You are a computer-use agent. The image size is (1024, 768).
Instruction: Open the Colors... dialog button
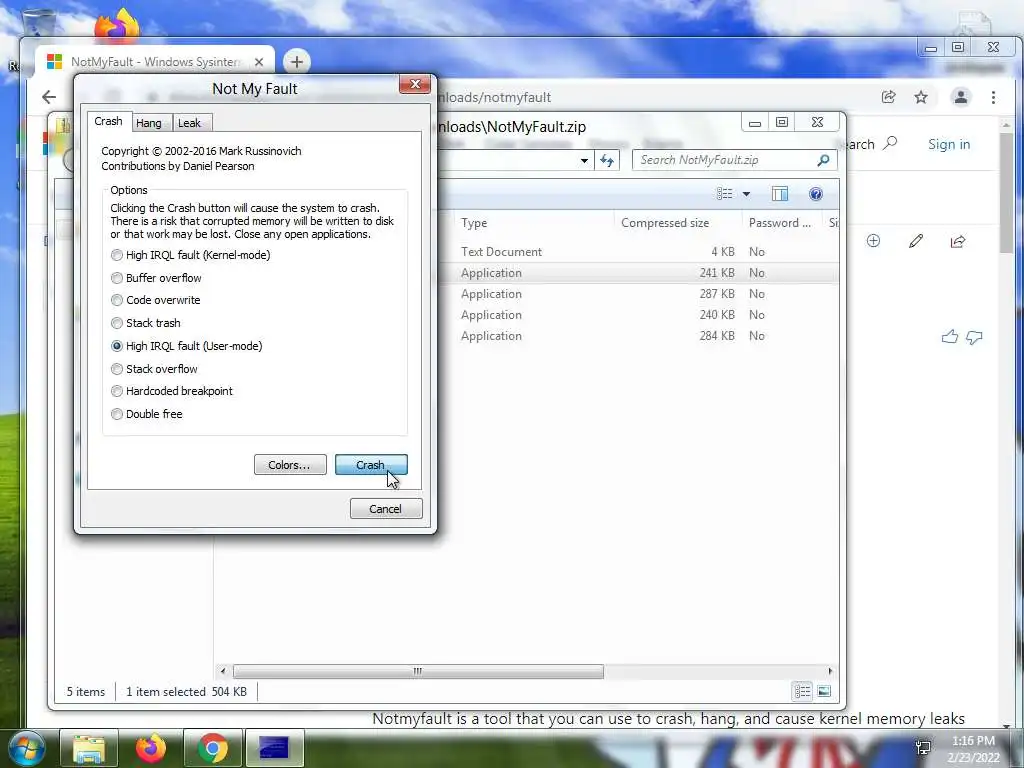290,465
